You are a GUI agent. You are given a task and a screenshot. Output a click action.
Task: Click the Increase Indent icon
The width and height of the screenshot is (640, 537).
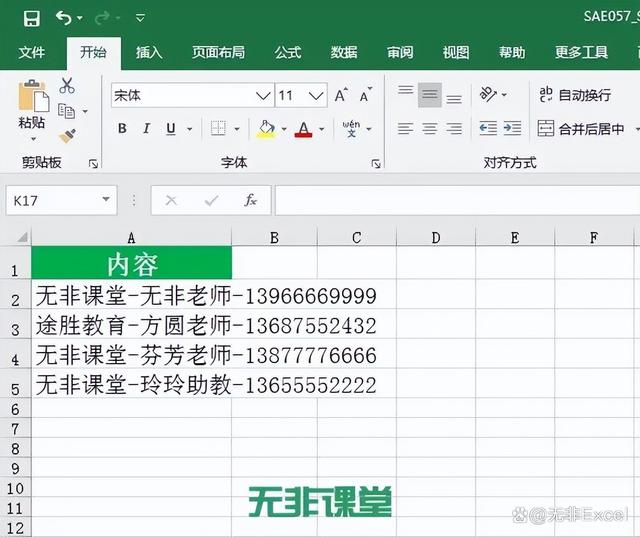(x=513, y=129)
